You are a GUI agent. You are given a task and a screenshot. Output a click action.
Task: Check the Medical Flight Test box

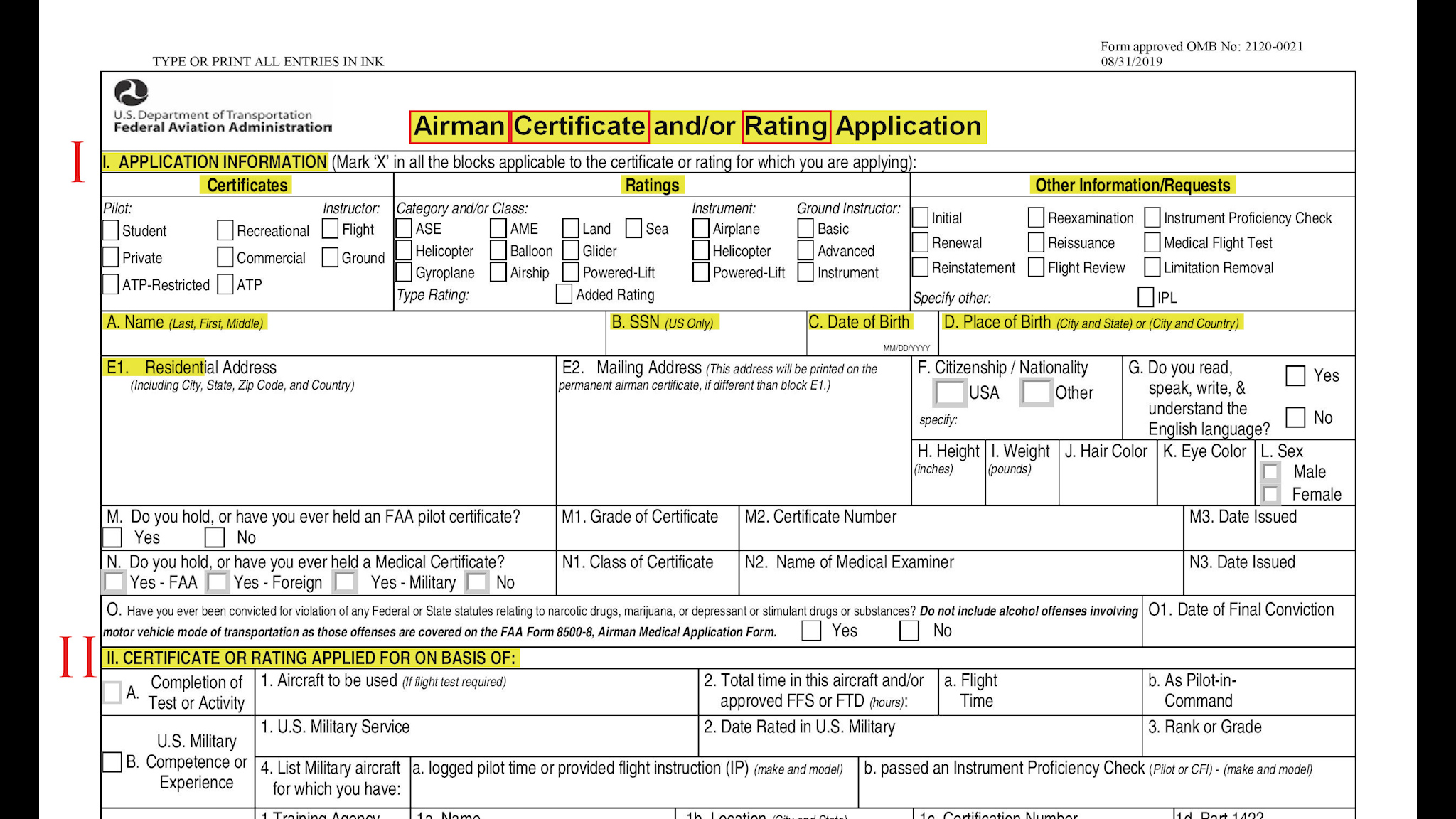[1152, 242]
